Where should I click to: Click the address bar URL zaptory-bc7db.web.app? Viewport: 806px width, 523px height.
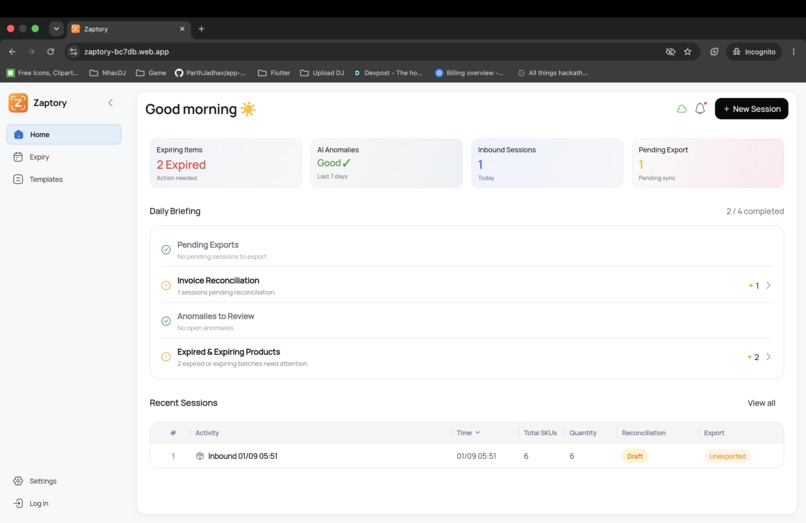click(x=126, y=51)
